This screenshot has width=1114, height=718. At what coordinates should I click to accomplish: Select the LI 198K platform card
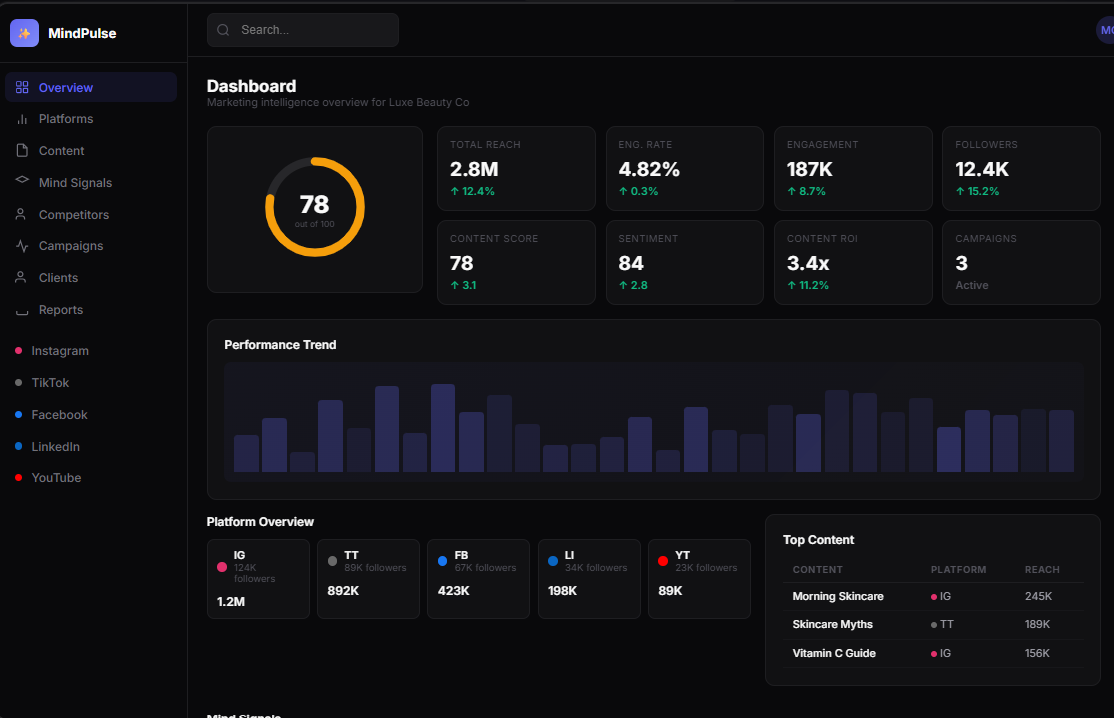590,579
